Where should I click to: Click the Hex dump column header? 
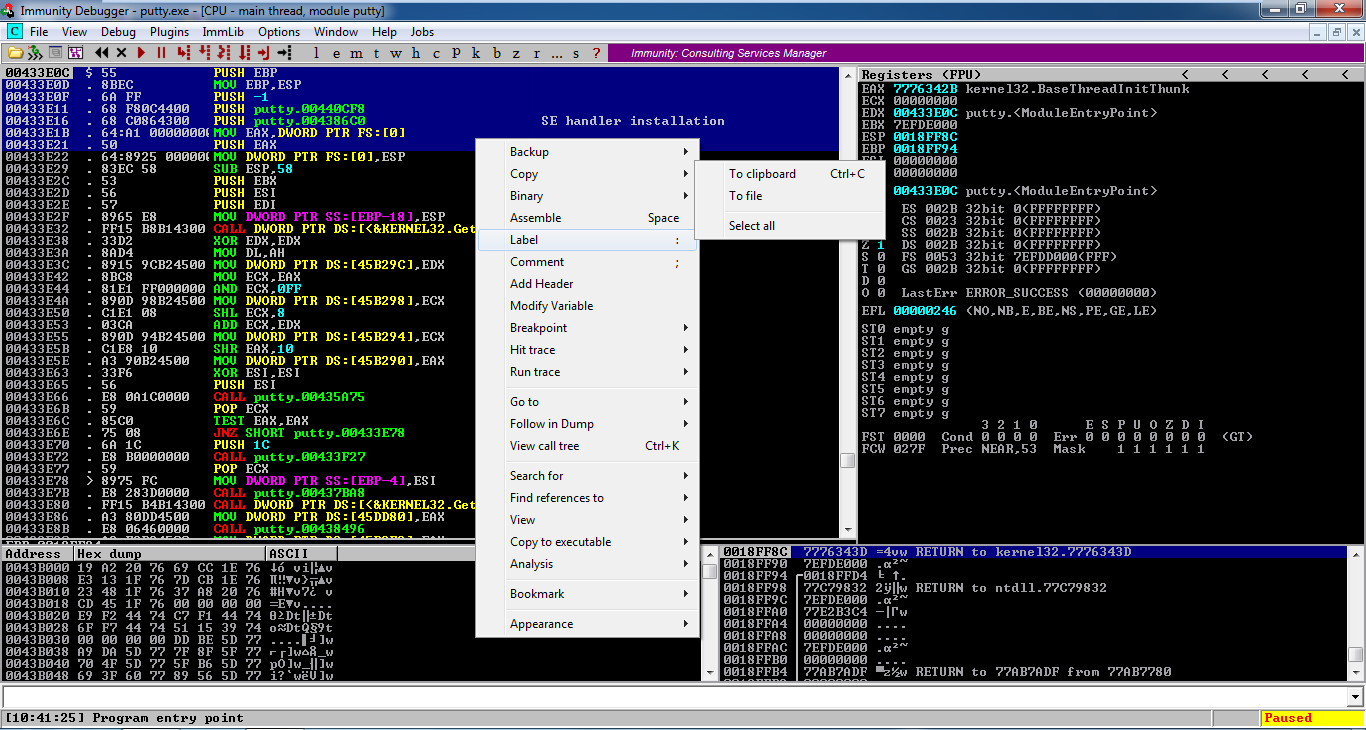click(170, 554)
